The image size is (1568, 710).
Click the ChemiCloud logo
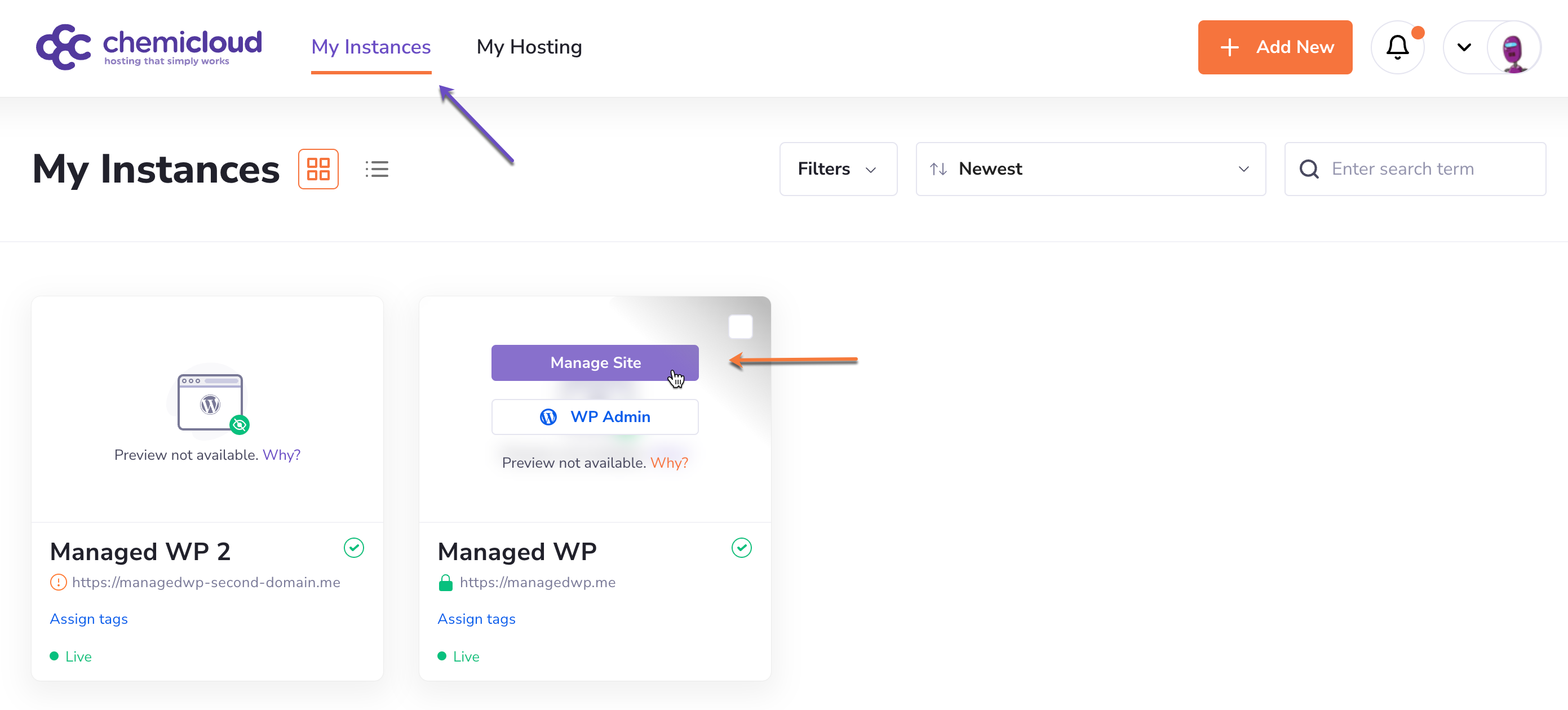tap(149, 47)
